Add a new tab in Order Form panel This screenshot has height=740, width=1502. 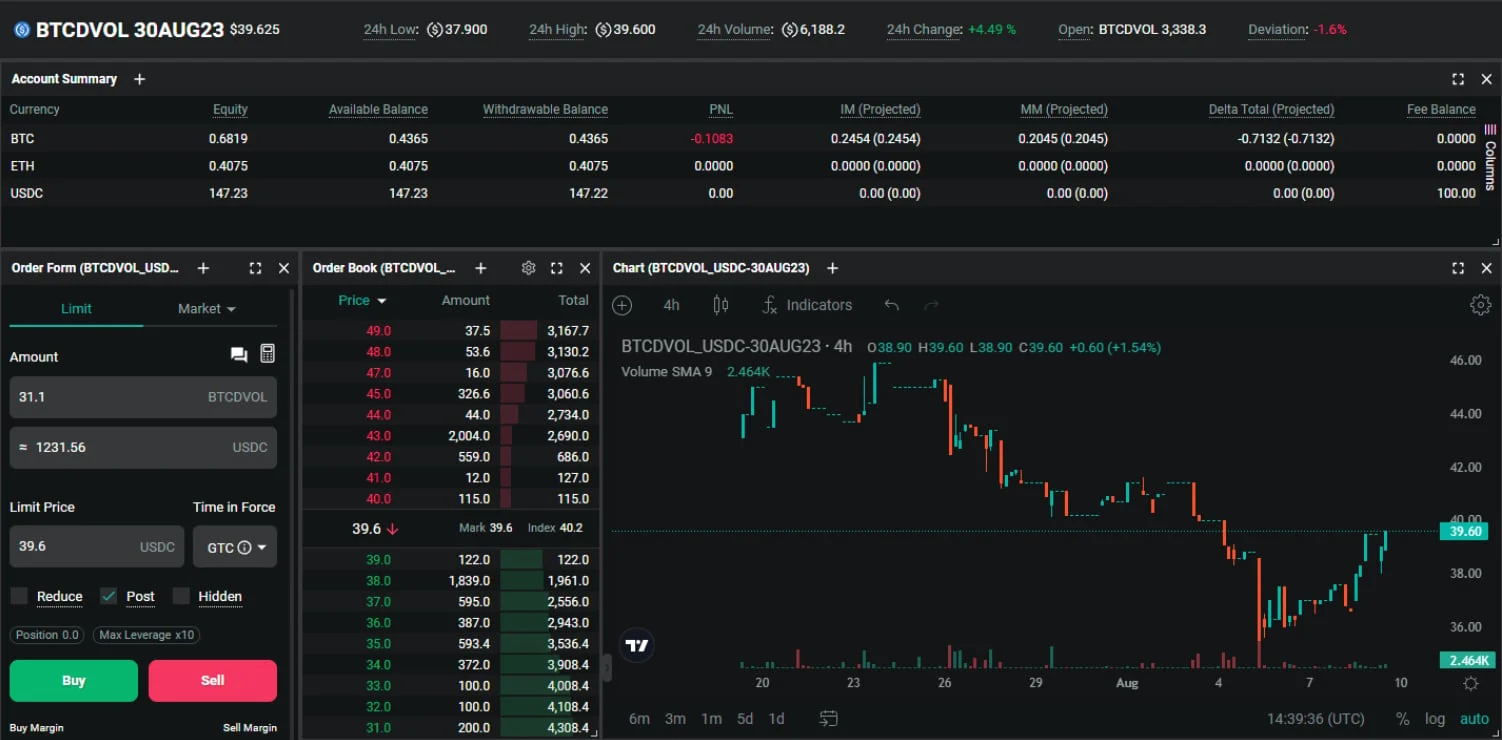pyautogui.click(x=203, y=268)
